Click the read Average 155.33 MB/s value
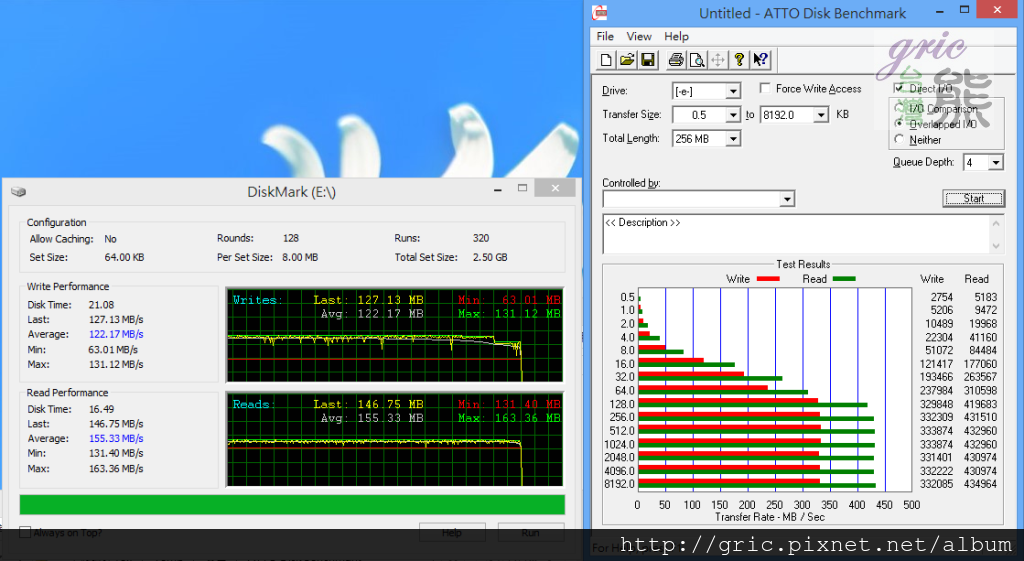1024x561 pixels. (x=116, y=438)
